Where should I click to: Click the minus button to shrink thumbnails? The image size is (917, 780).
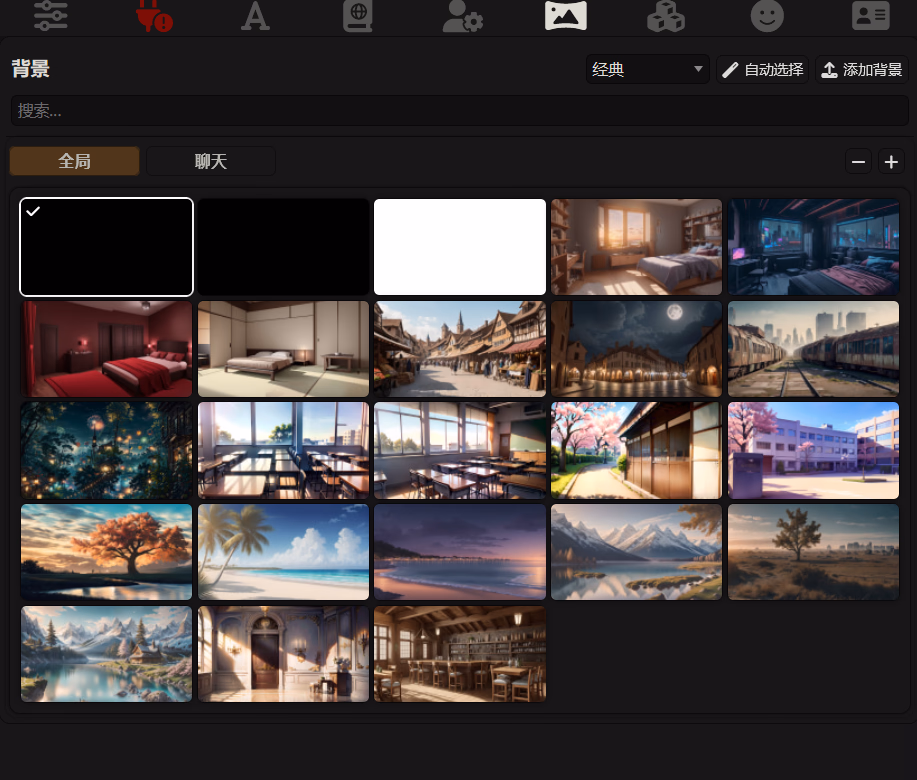coord(858,161)
